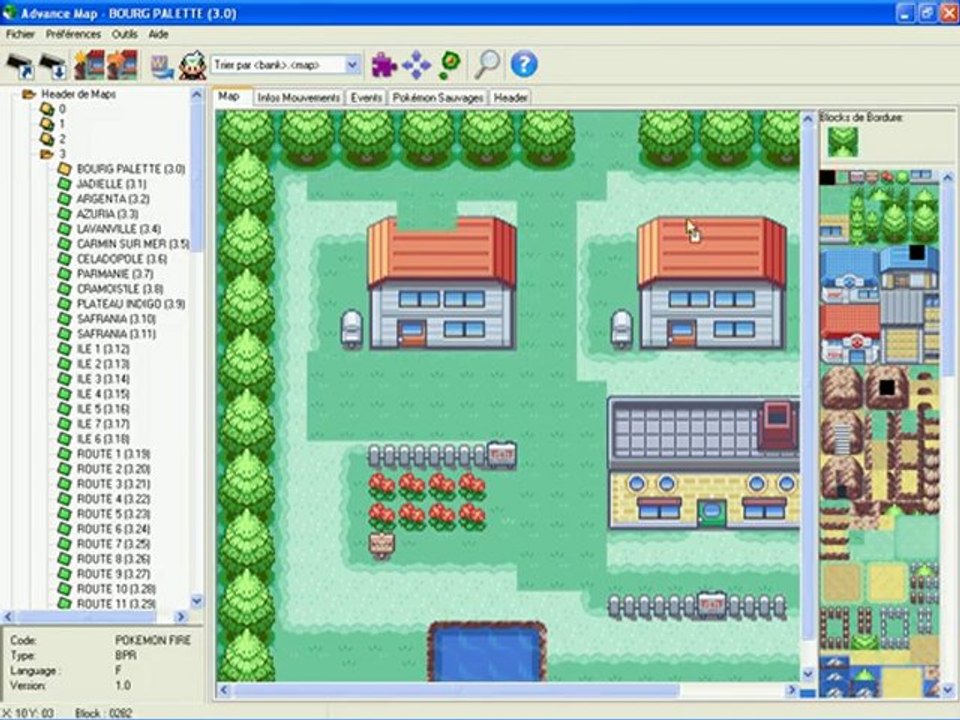This screenshot has height=720, width=960.
Task: Click map view vertical scroll-down arrow
Action: click(x=808, y=673)
